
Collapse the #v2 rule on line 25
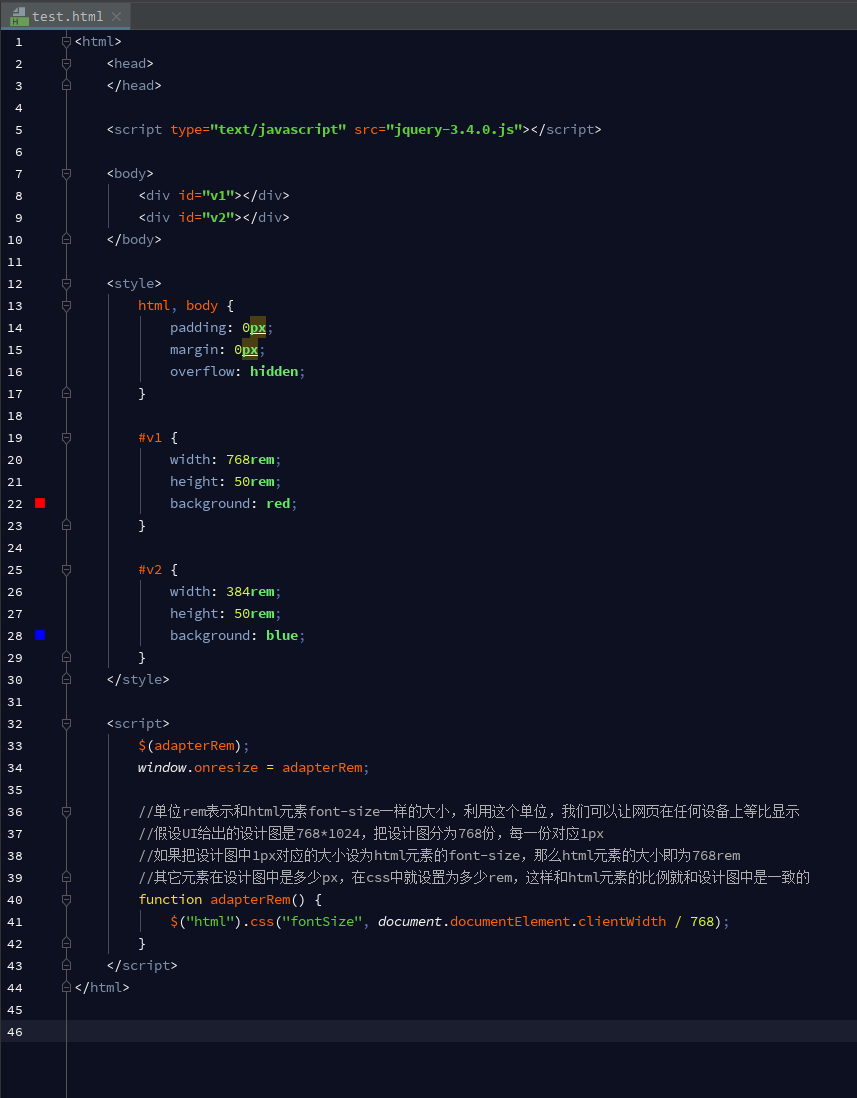(67, 569)
